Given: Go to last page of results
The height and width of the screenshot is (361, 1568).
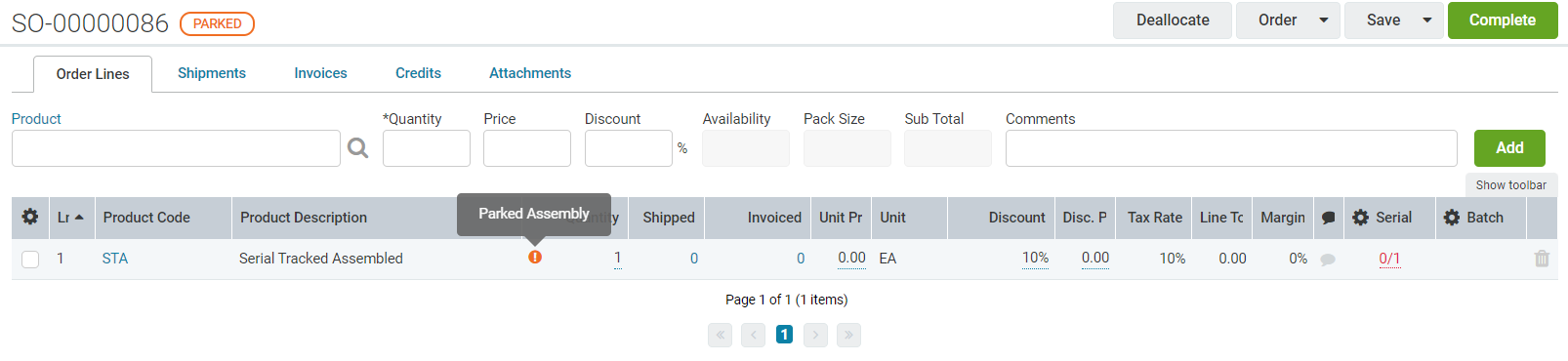Looking at the screenshot, I should pyautogui.click(x=848, y=335).
